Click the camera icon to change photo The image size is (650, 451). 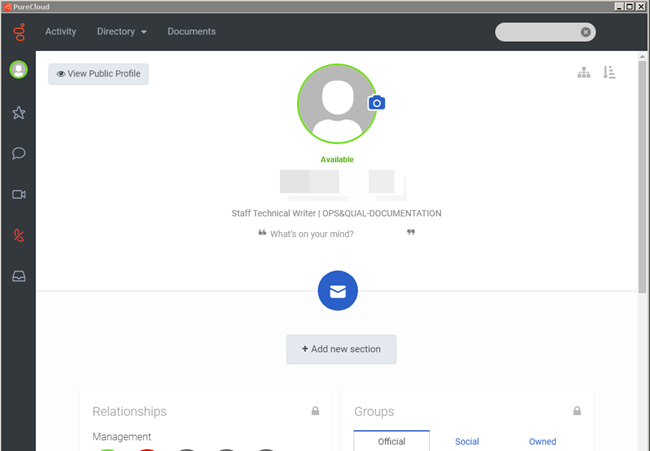[376, 103]
